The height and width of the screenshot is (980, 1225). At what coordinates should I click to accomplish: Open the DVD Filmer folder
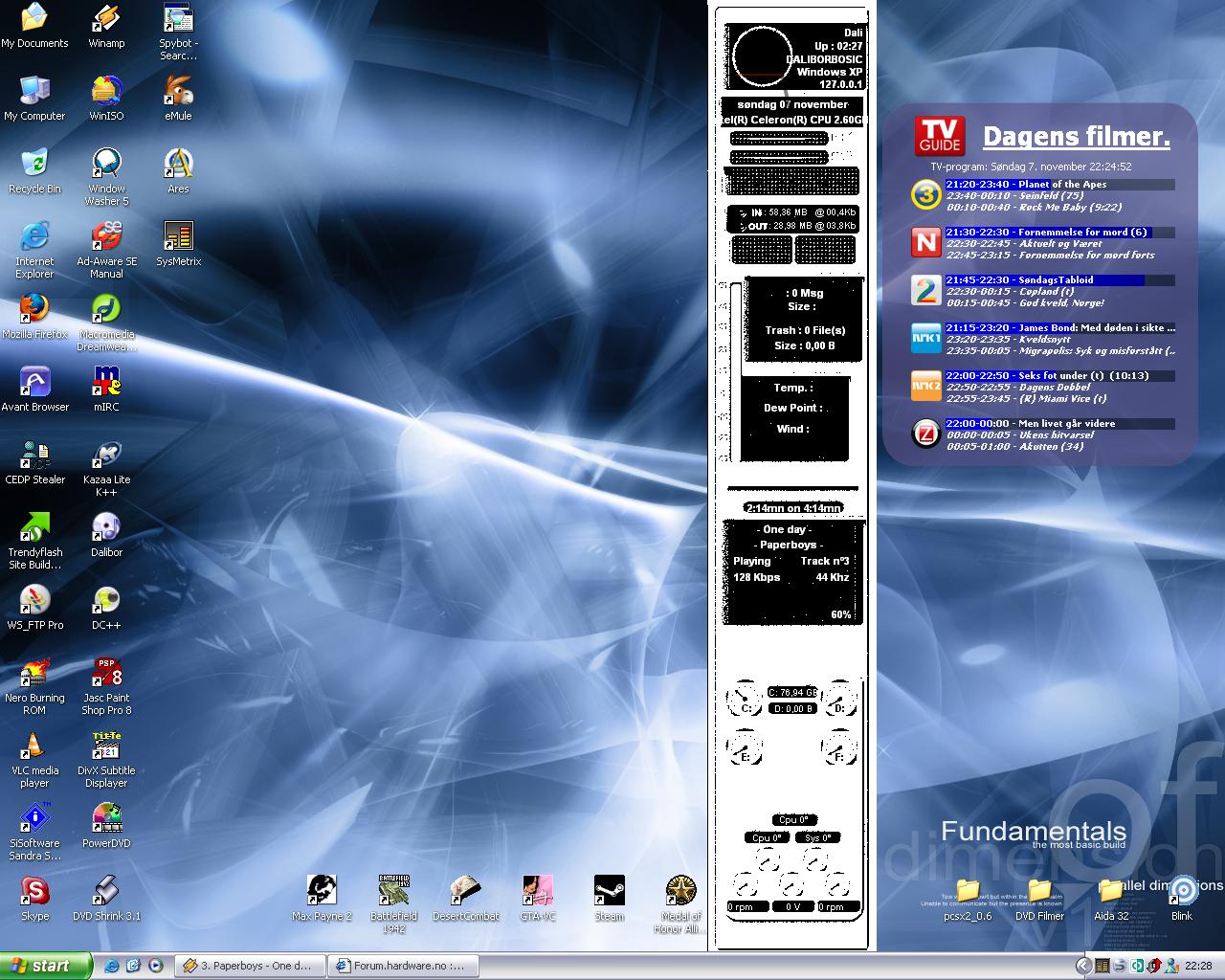point(1039,900)
